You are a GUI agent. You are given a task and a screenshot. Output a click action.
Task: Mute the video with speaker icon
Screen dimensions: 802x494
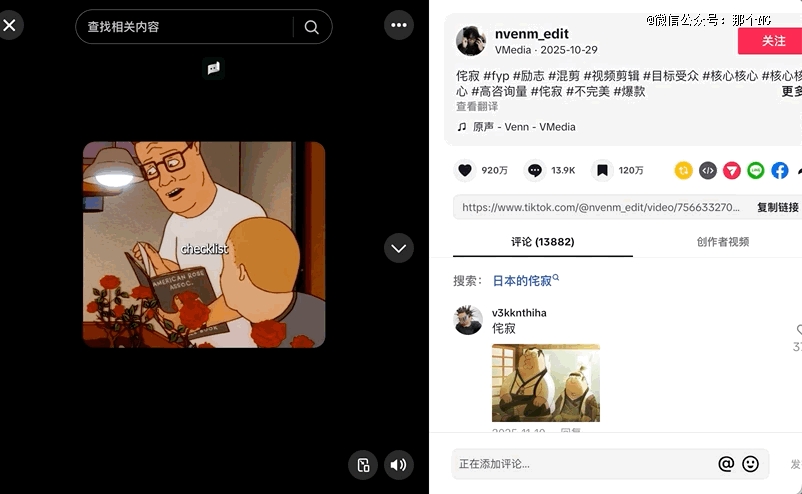(x=398, y=465)
